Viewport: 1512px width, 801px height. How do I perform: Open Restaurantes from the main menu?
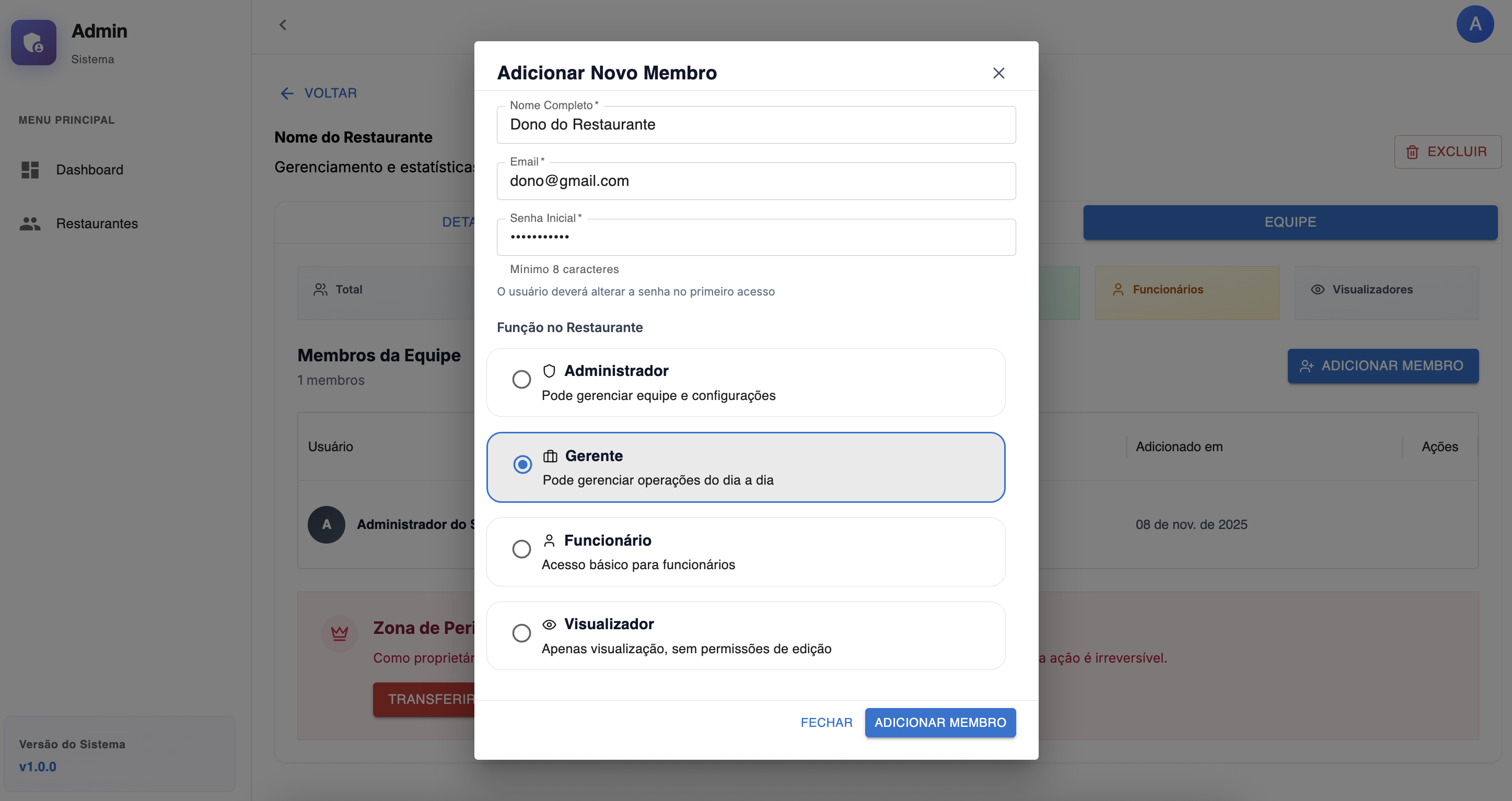[x=97, y=223]
